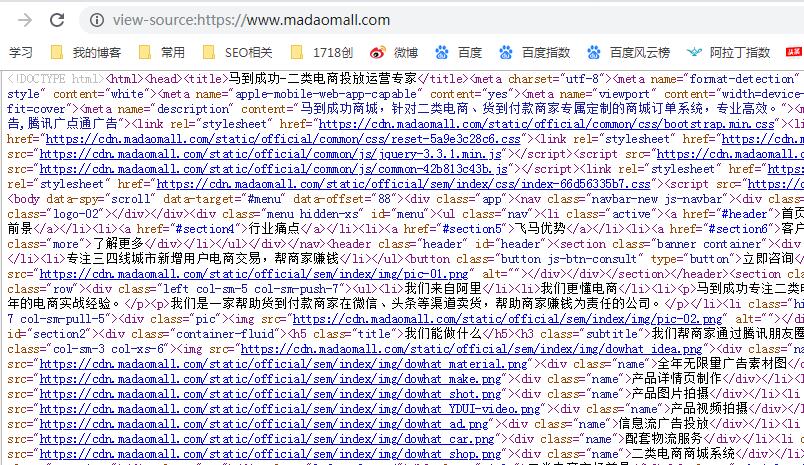
Task: Click the text 我们能做什么 in the source
Action: click(x=443, y=334)
